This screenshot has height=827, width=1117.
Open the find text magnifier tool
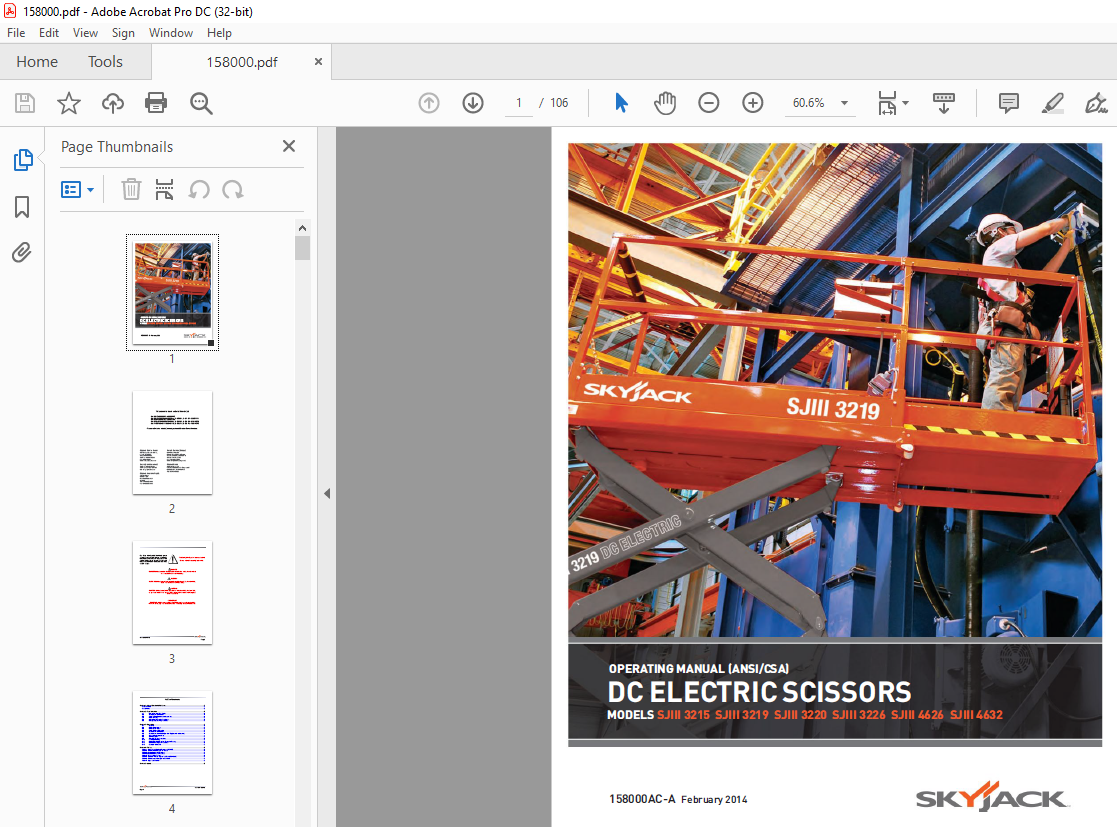click(201, 103)
